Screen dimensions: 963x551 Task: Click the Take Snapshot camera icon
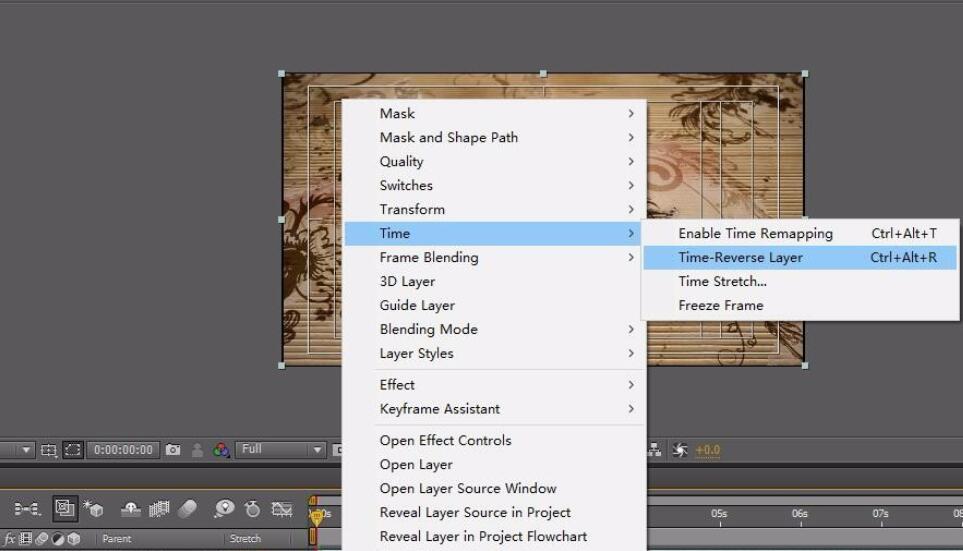pos(174,450)
